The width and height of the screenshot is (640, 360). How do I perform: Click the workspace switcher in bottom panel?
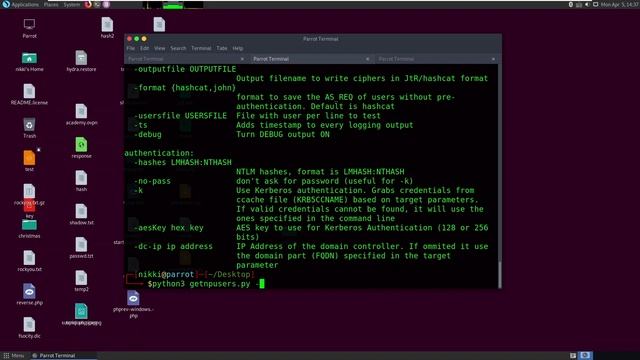(585, 356)
